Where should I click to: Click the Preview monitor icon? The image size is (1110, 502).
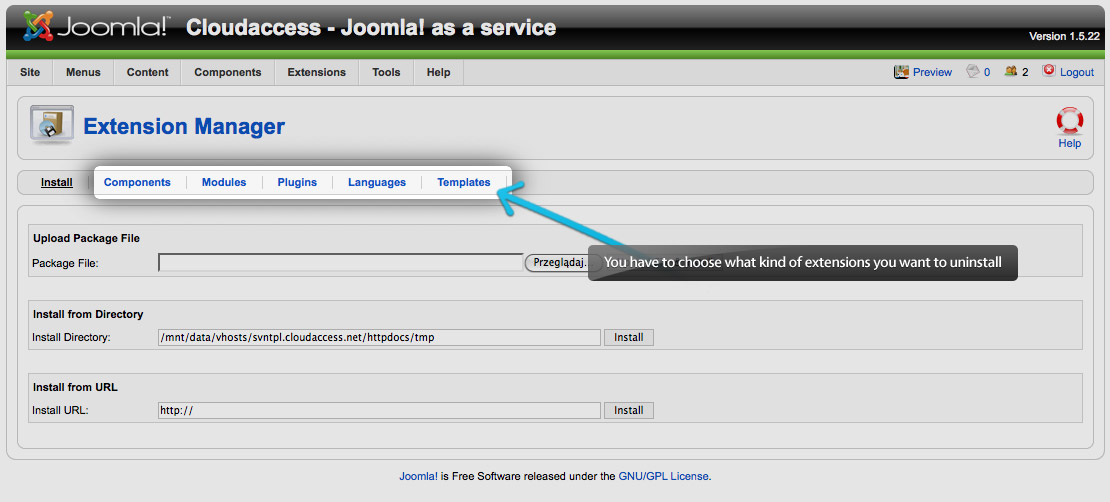(x=901, y=72)
